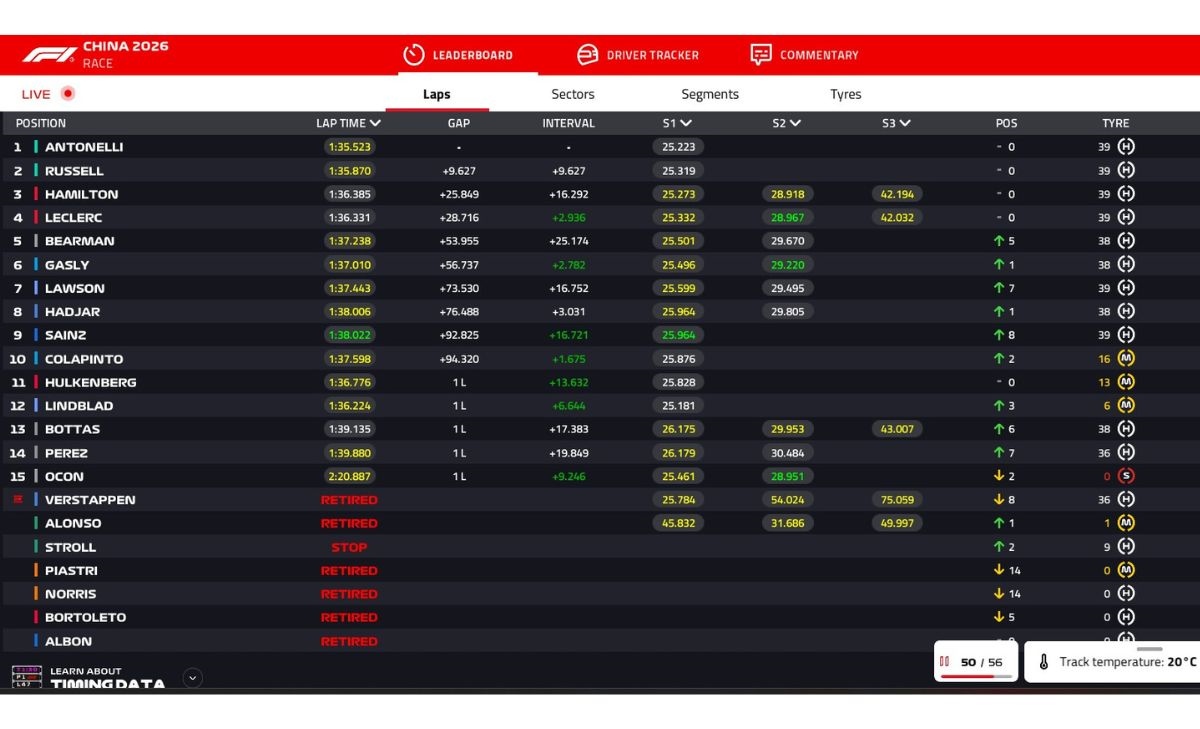This screenshot has width=1200, height=729.
Task: Click Antonelli's hard tyre icon
Action: click(x=1125, y=147)
